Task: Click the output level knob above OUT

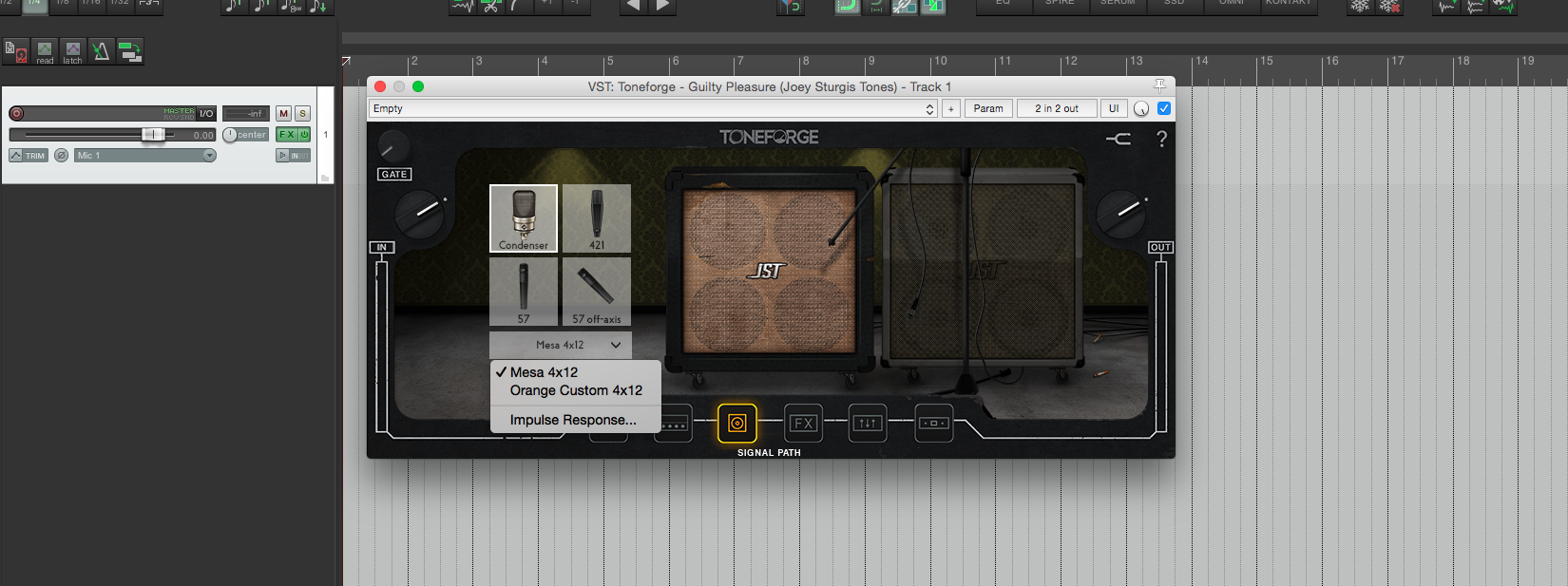Action: 1121,214
